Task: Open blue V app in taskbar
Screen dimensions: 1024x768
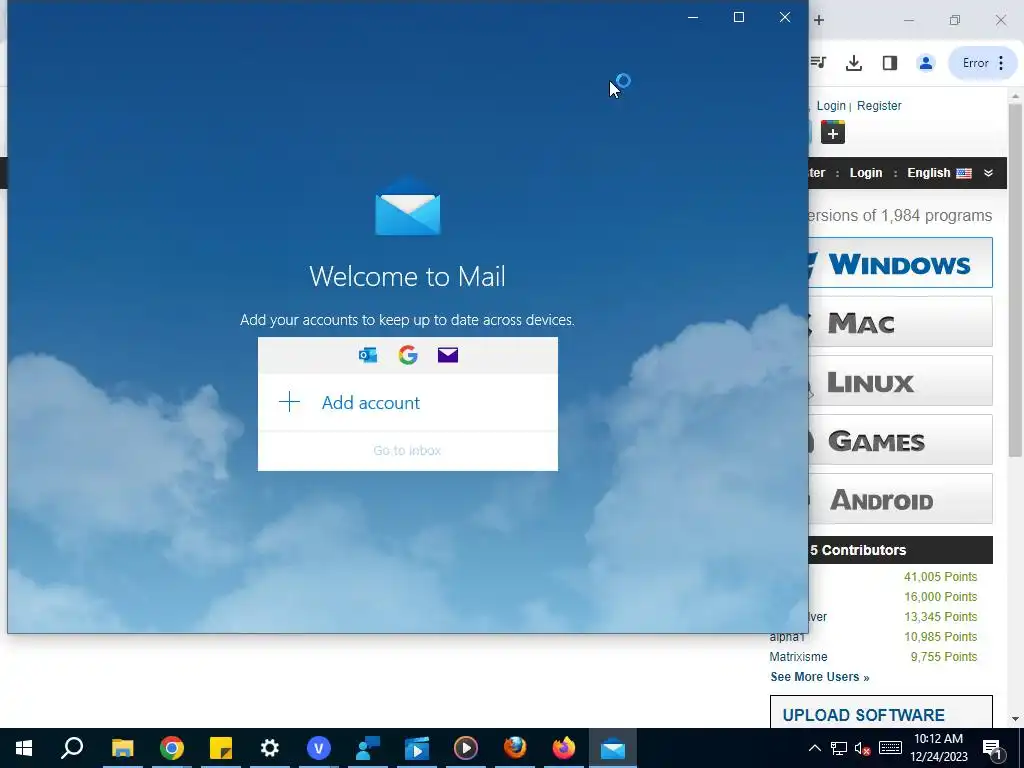Action: (x=319, y=748)
